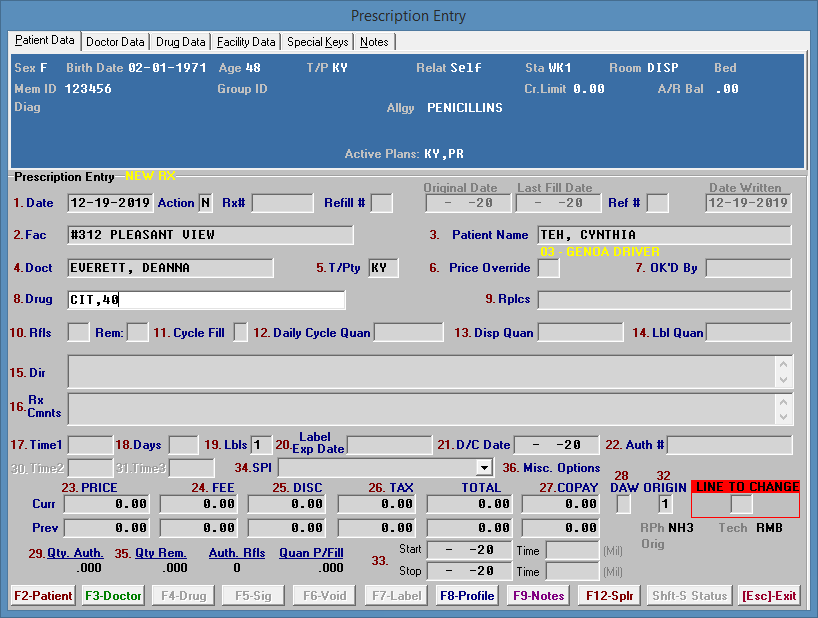Expand the SPI dropdown
818x618 pixels.
point(484,467)
